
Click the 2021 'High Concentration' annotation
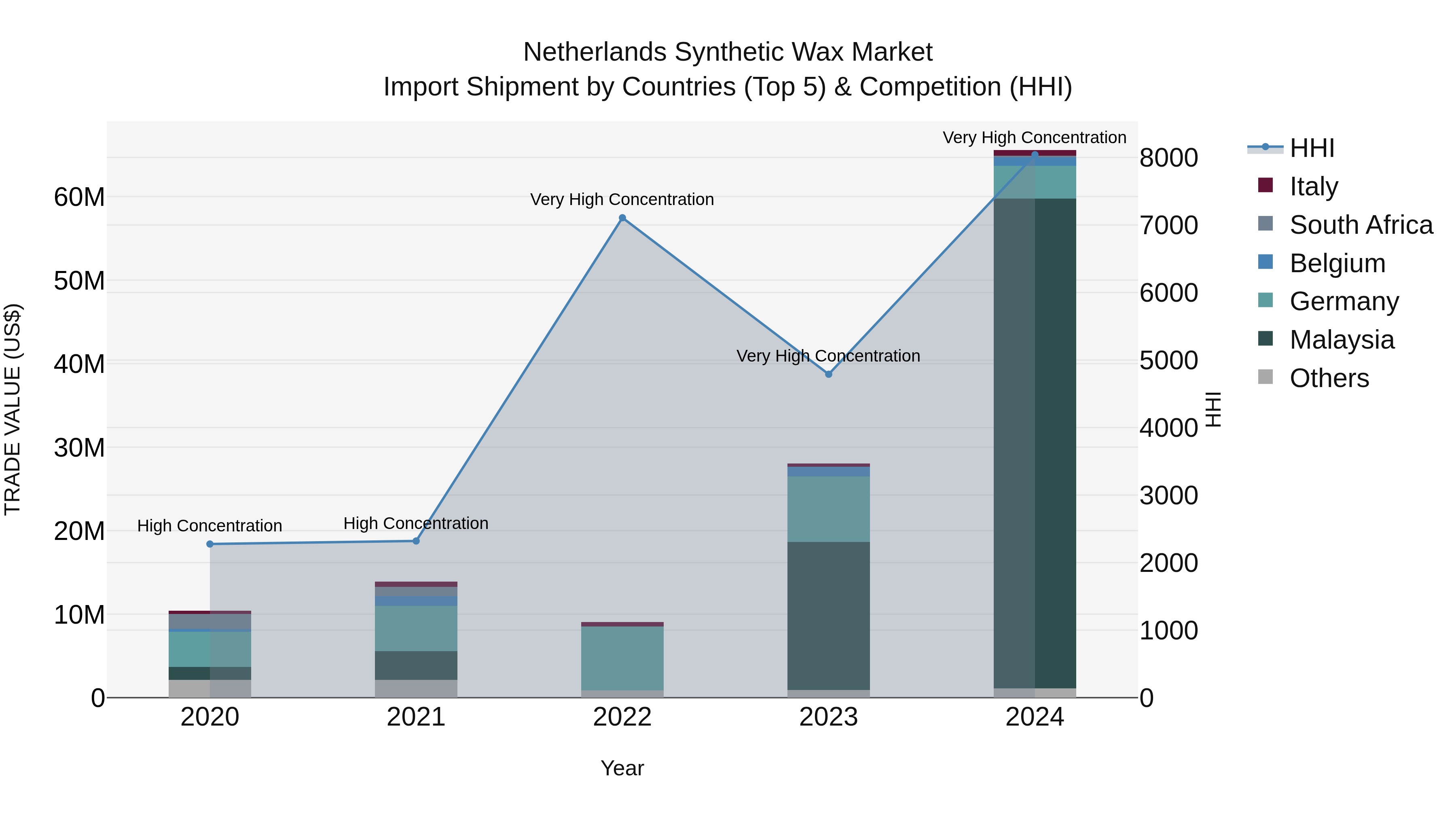416,523
